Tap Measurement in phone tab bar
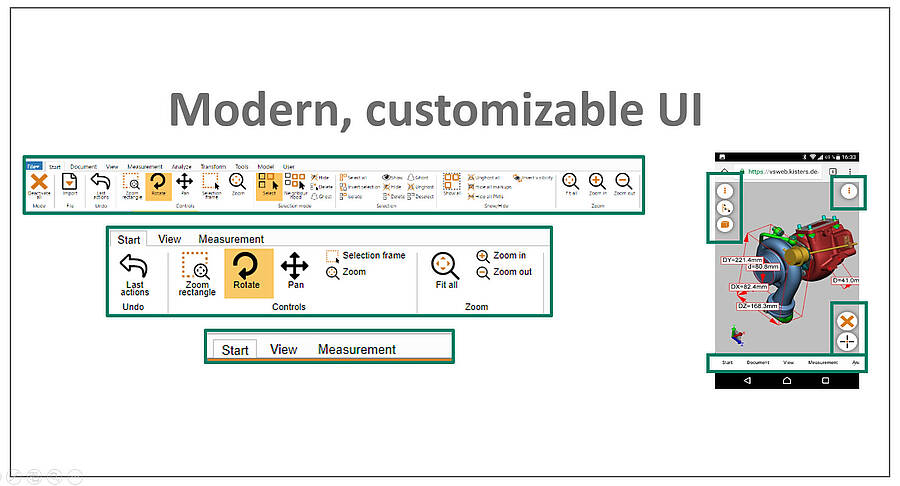Image resolution: width=900 pixels, height=486 pixels. 823,363
